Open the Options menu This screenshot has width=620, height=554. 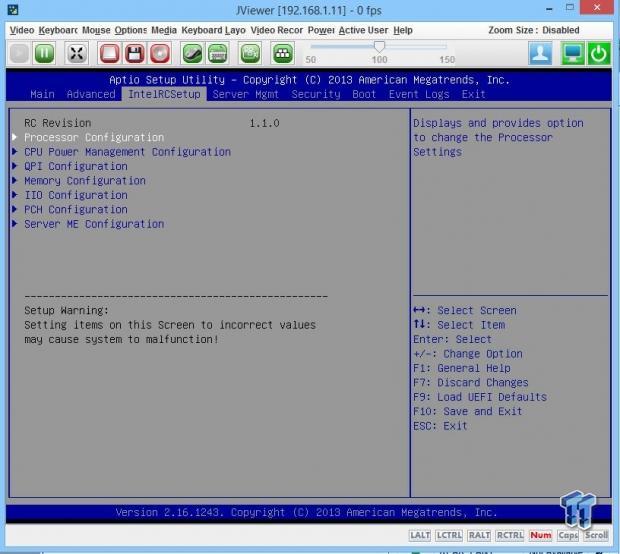click(130, 30)
